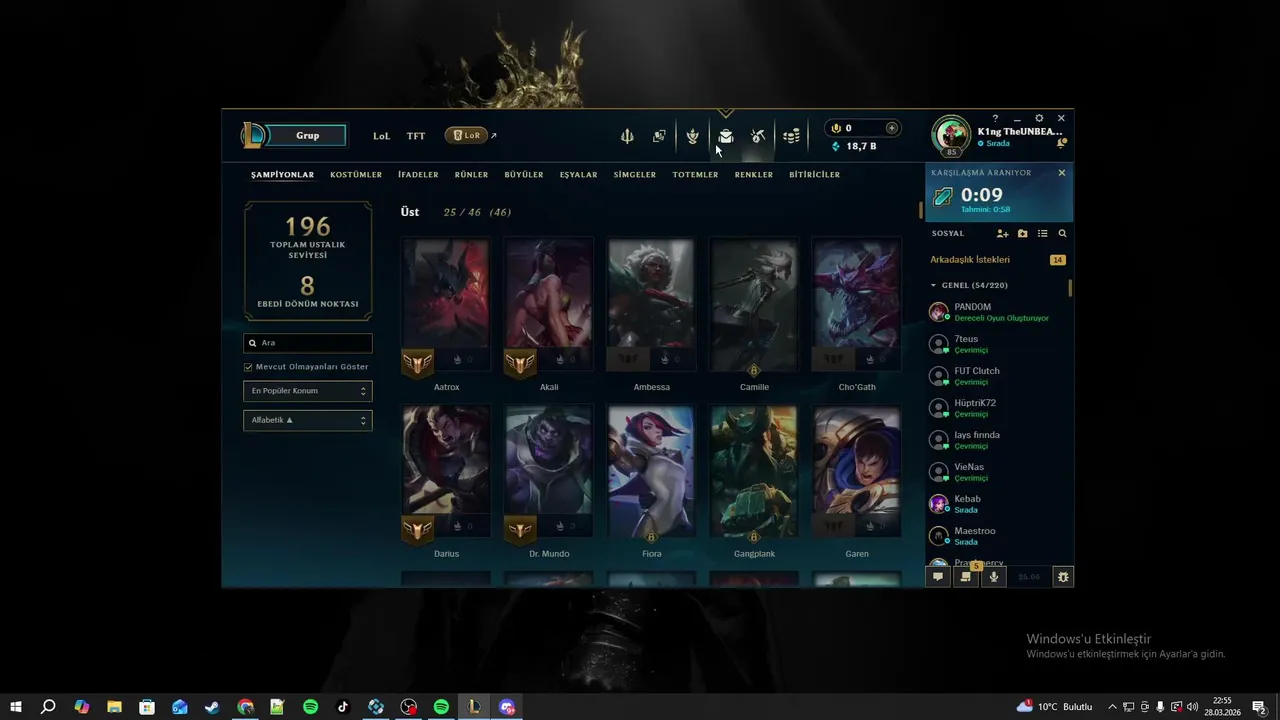This screenshot has width=1280, height=720.
Task: Switch to the BÜYÜLER tab
Action: [524, 175]
